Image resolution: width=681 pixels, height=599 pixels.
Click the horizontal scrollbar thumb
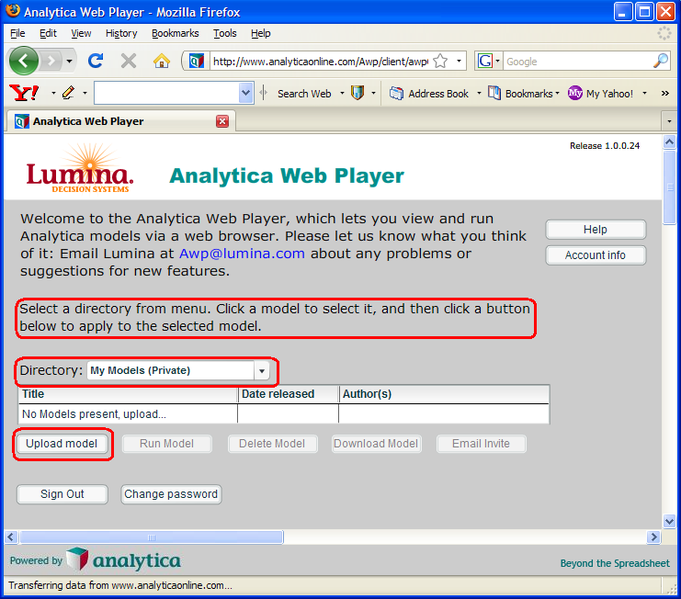(152, 537)
